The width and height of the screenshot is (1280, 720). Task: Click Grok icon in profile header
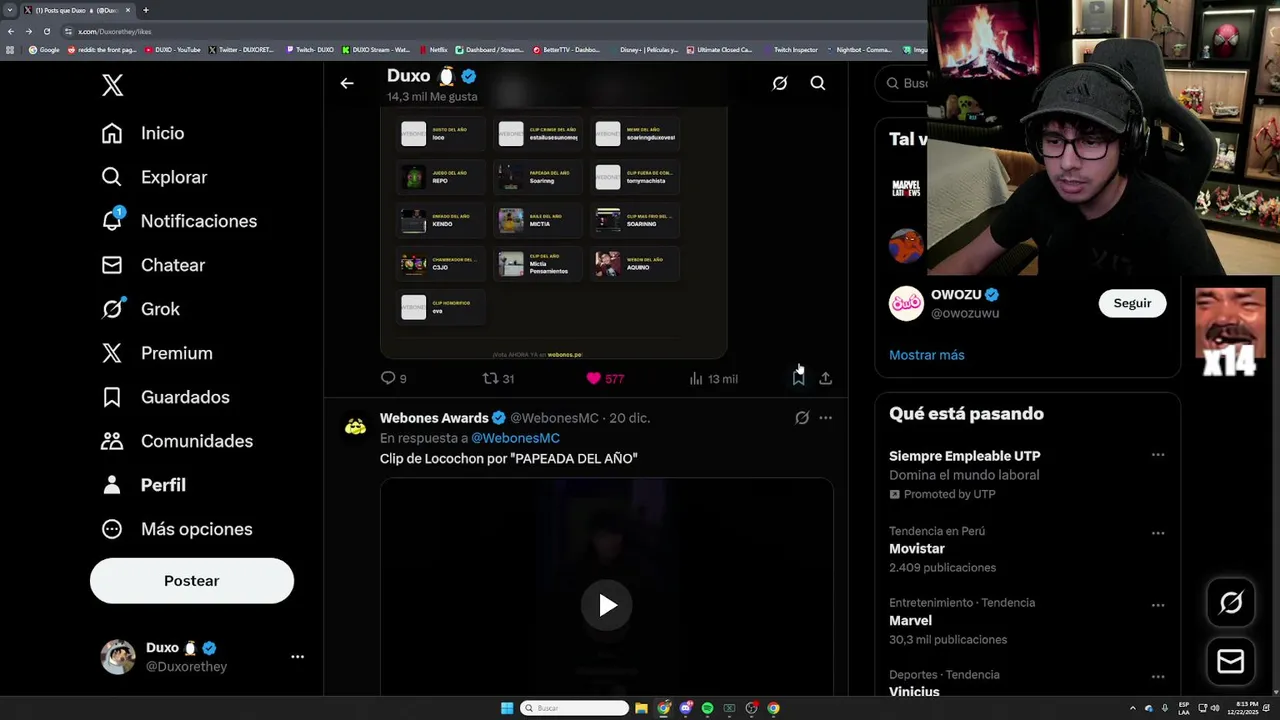[x=780, y=84]
